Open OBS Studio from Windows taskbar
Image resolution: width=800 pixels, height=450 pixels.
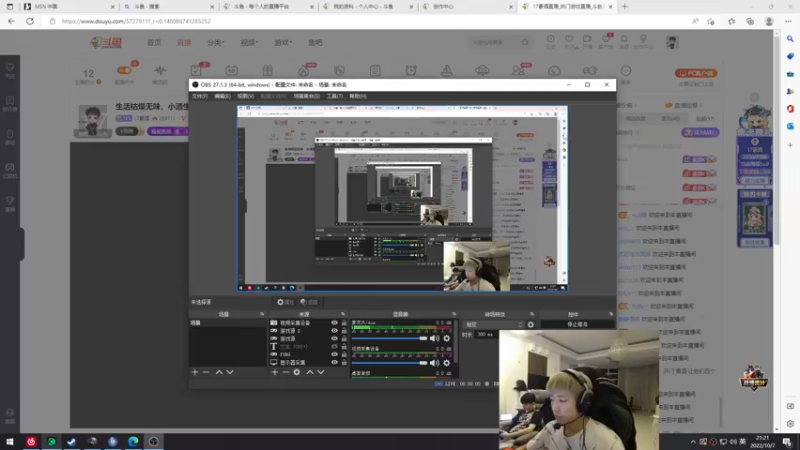[154, 442]
